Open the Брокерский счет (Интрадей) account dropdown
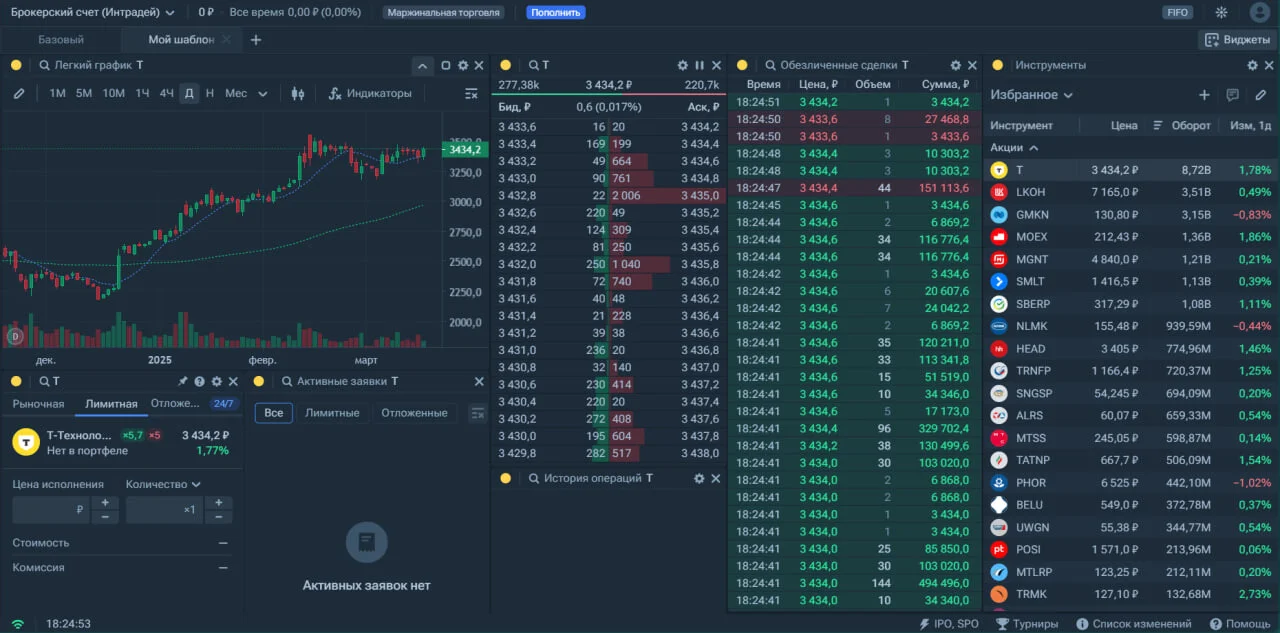The image size is (1280, 633). [x=93, y=13]
